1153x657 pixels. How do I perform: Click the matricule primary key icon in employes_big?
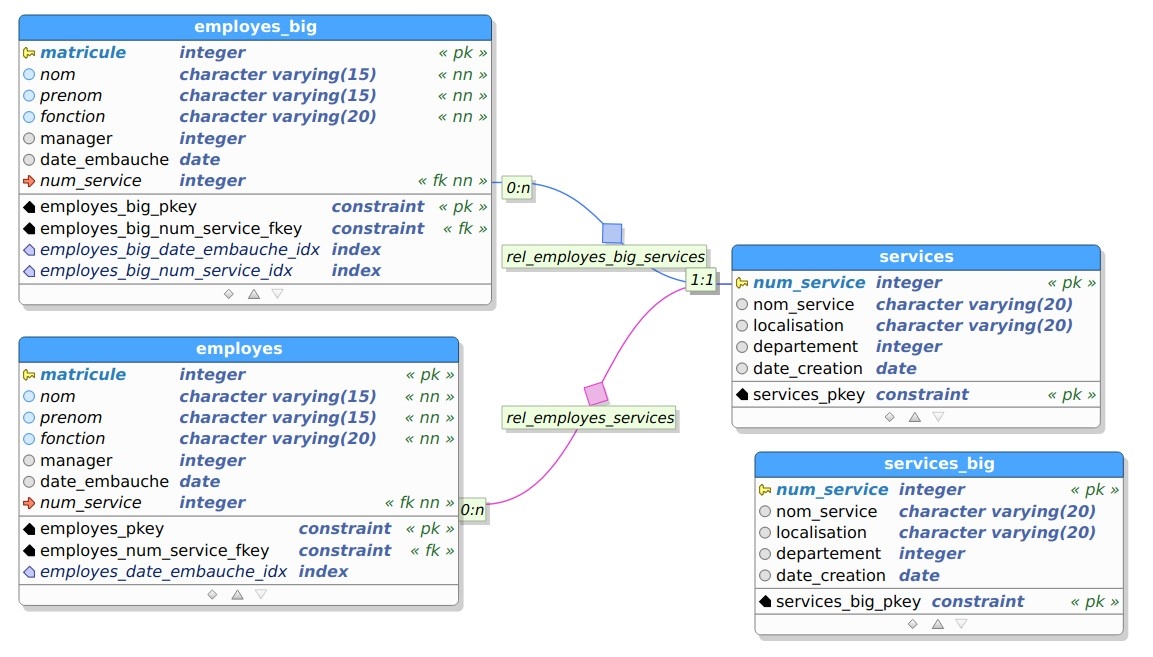tap(29, 53)
